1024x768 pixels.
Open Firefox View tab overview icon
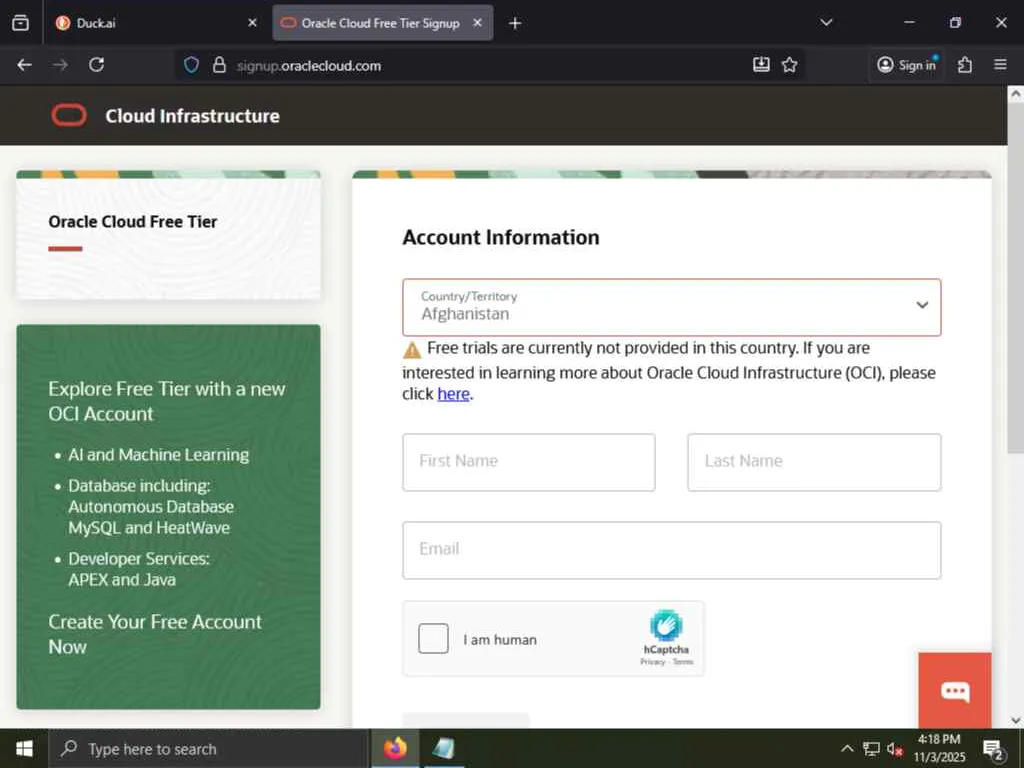coord(20,23)
